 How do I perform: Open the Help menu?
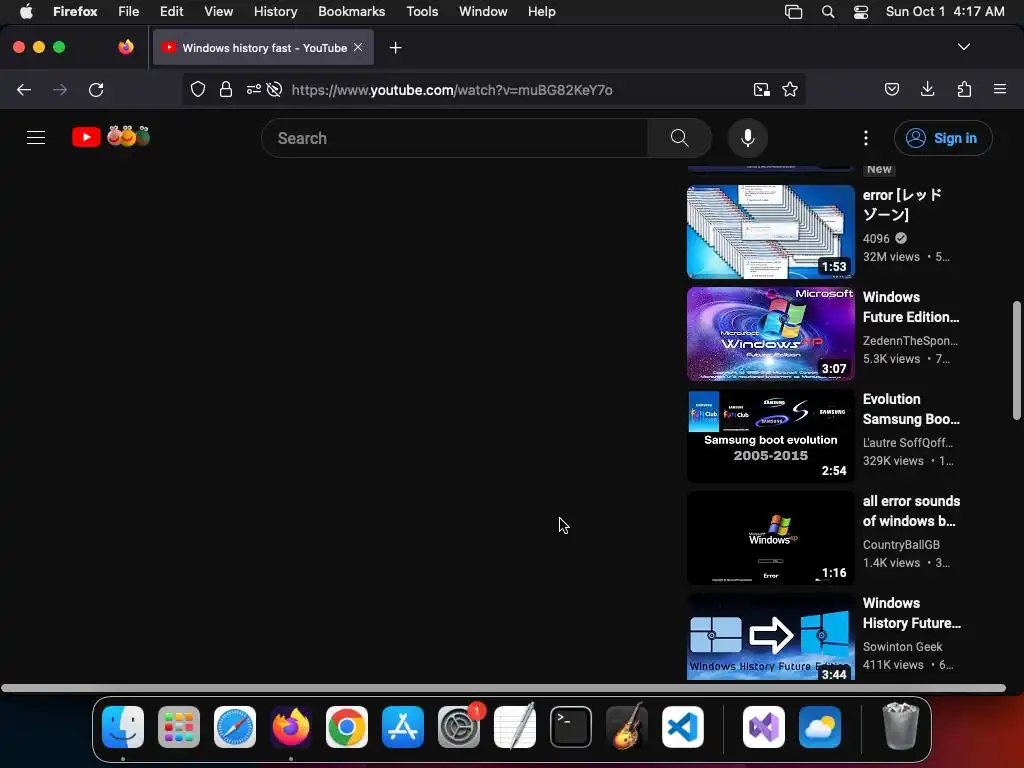click(x=541, y=11)
